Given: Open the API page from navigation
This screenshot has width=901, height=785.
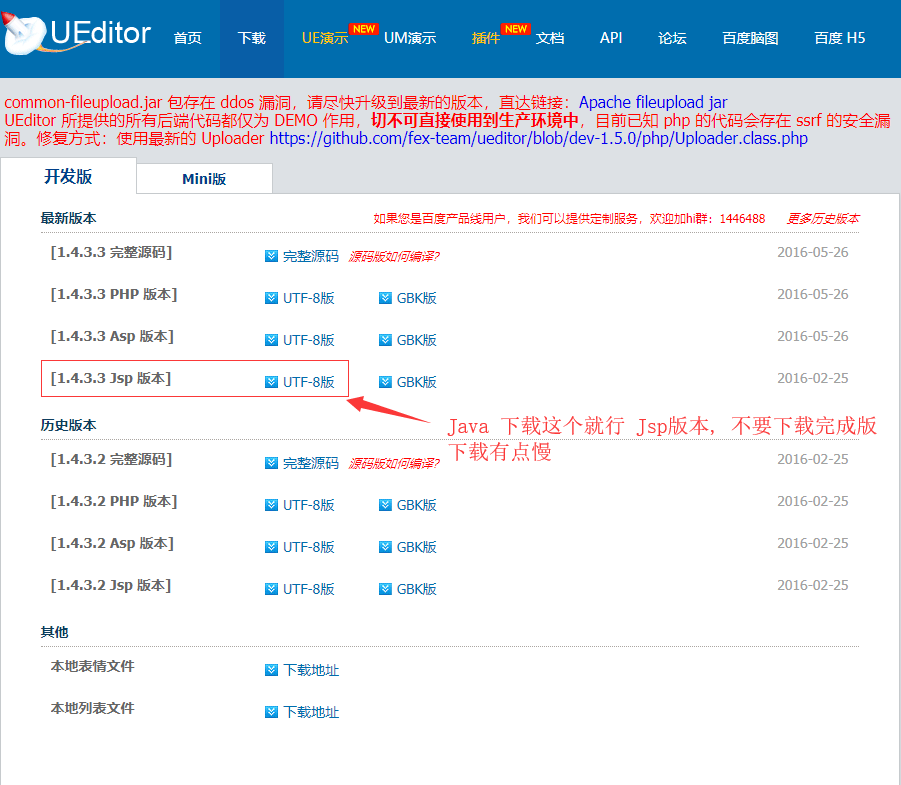Looking at the screenshot, I should click(611, 38).
